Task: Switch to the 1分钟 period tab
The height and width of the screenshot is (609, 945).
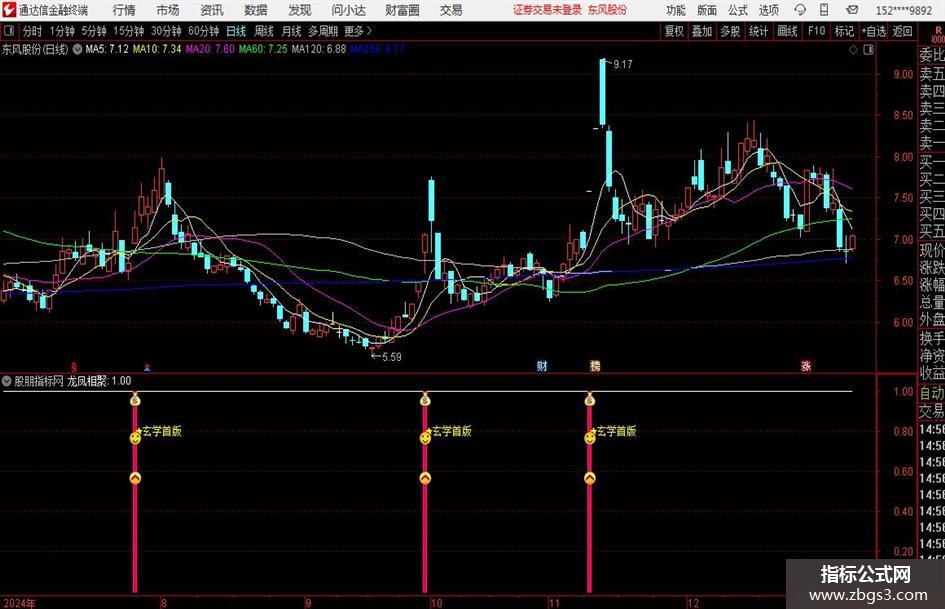Action: (x=62, y=31)
